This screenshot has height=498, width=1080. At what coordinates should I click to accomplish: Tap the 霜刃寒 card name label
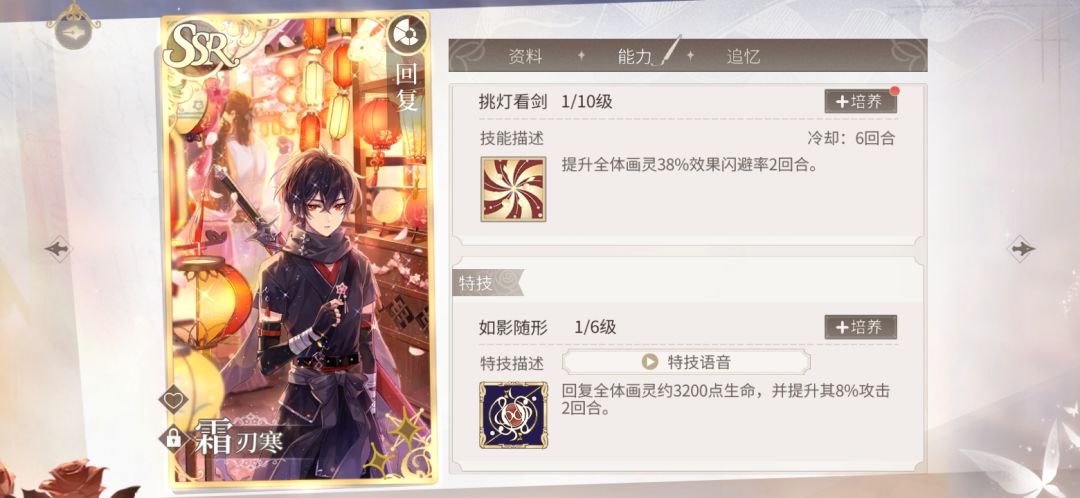[x=238, y=439]
